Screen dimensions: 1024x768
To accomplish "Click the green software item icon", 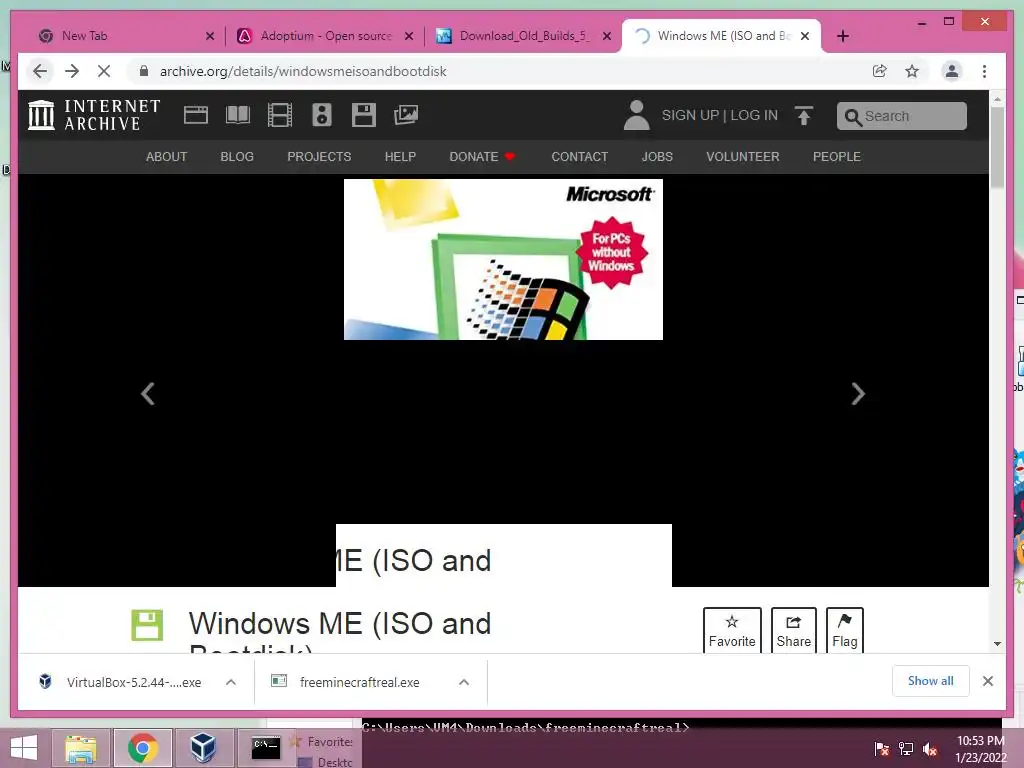I will pos(147,625).
